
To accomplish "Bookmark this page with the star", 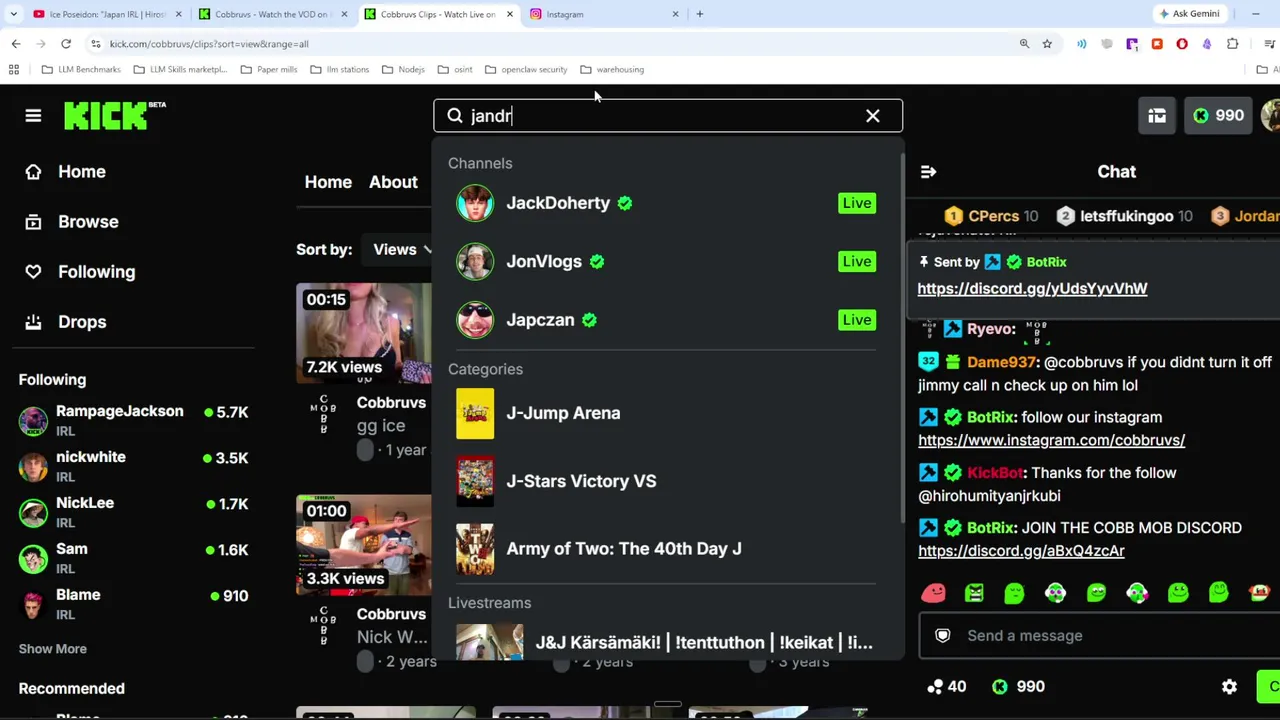I will (x=1047, y=44).
